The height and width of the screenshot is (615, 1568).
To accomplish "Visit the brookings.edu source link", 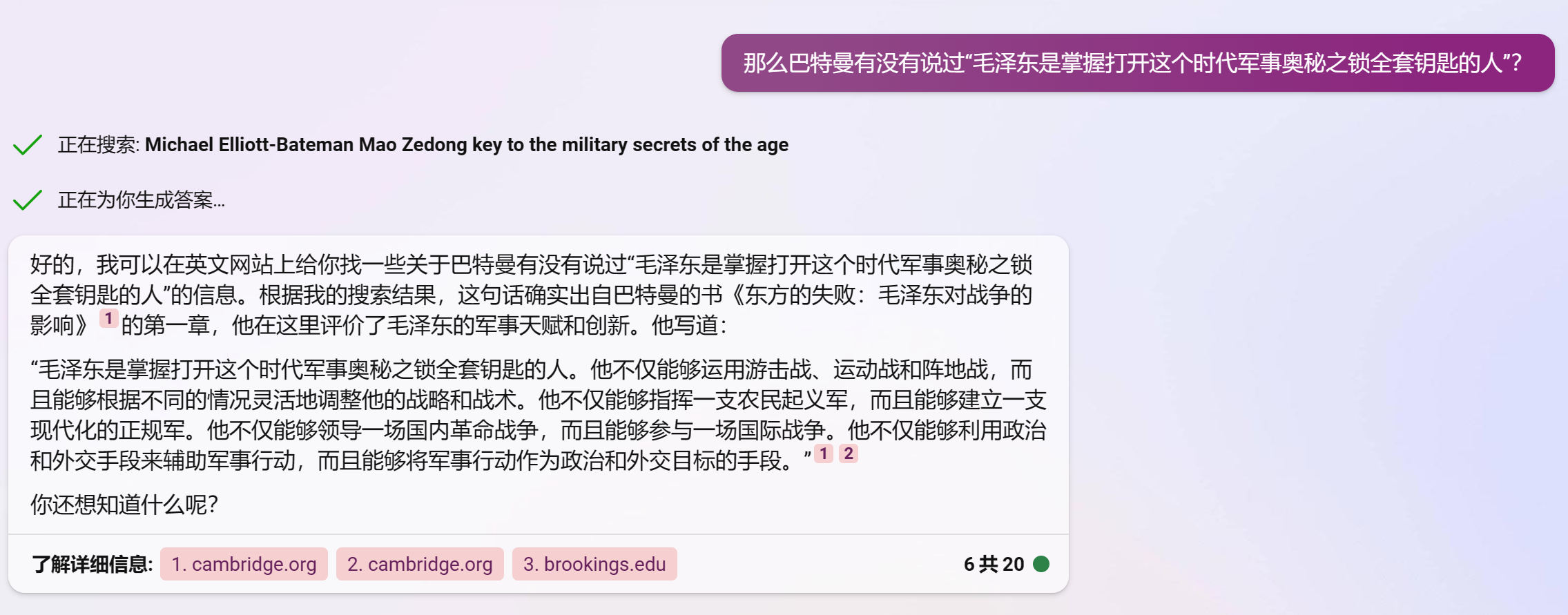I will tap(594, 564).
